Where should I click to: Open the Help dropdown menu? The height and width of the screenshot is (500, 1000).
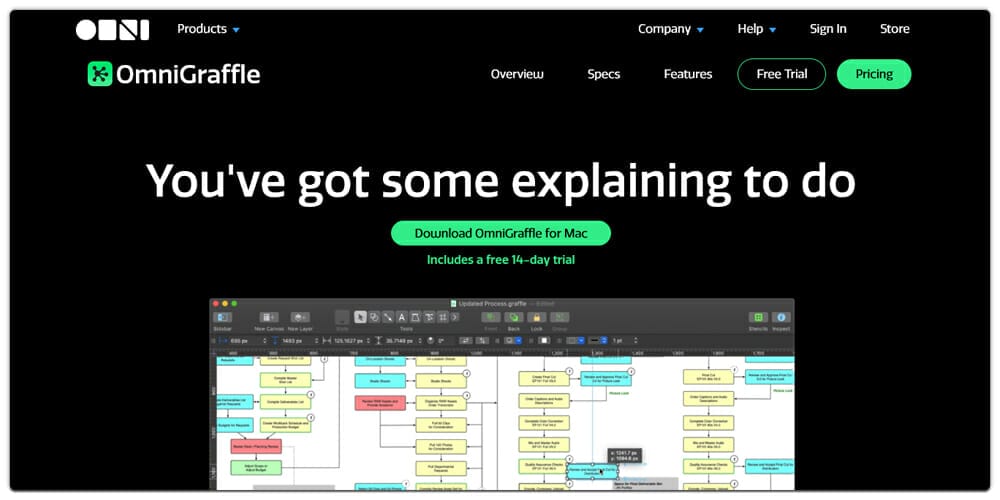(x=757, y=29)
